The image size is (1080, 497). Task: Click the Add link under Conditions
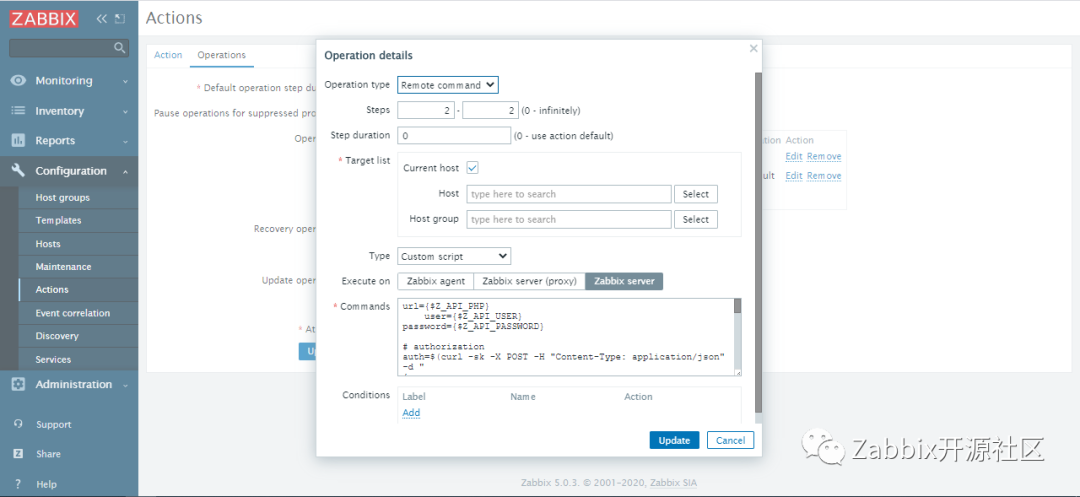411,413
